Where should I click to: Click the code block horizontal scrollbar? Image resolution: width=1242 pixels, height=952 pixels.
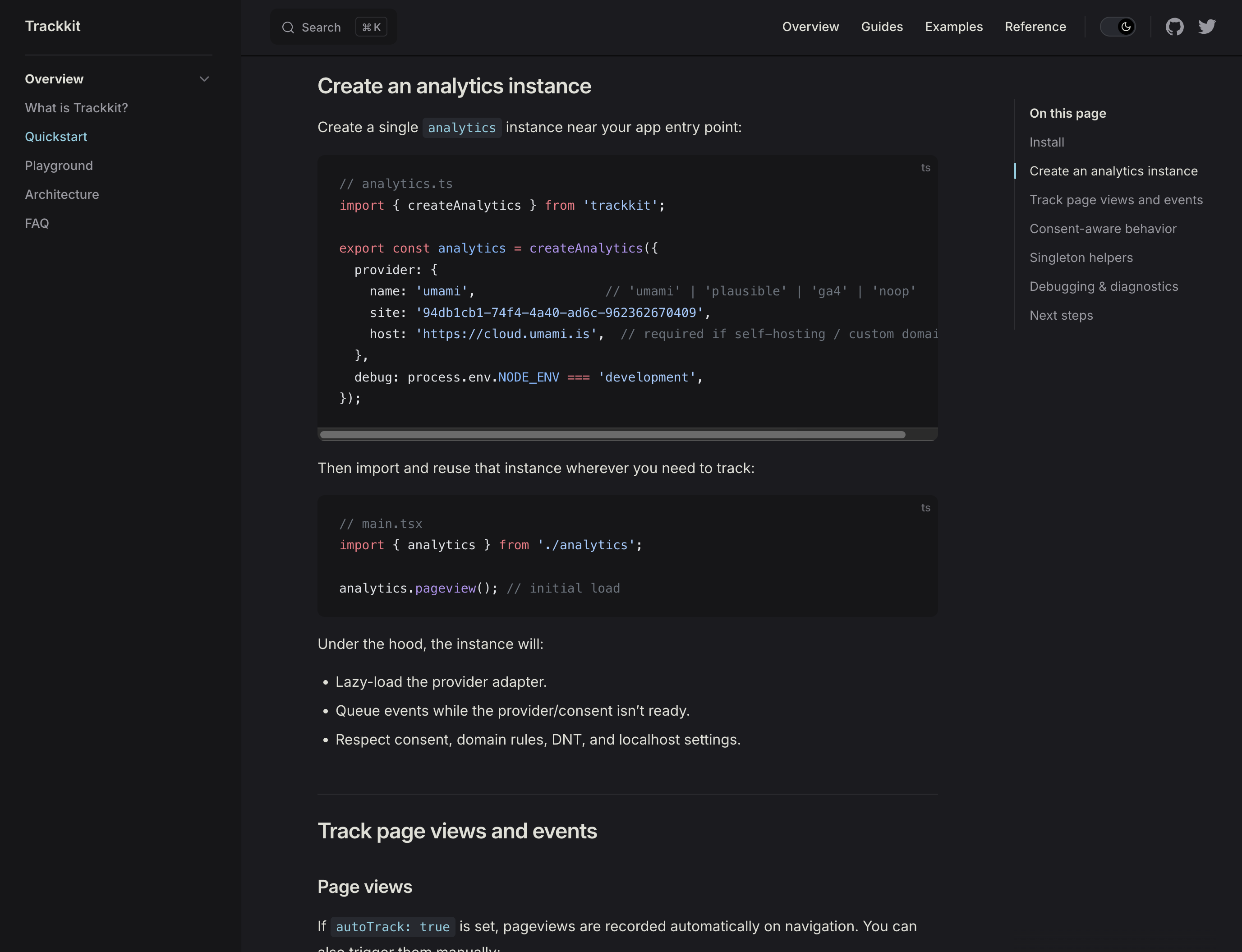(x=612, y=435)
